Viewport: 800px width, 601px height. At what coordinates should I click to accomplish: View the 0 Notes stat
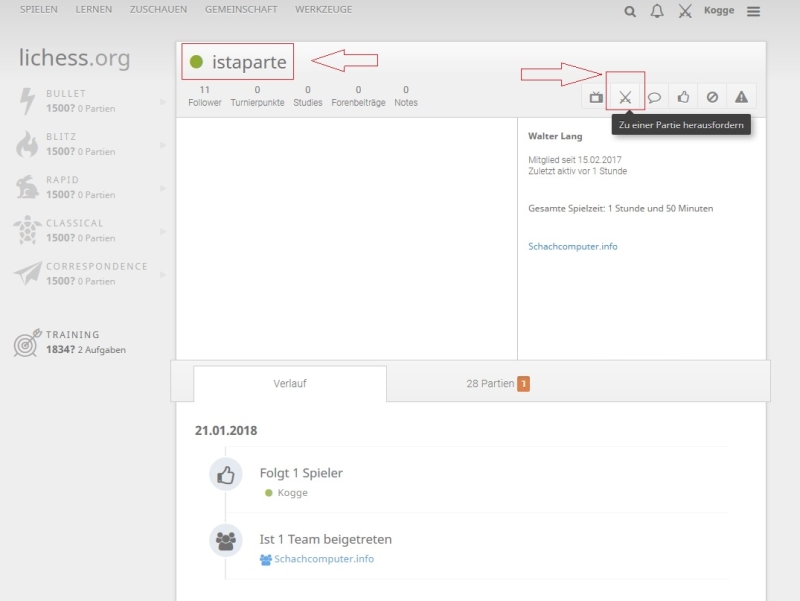tap(406, 96)
